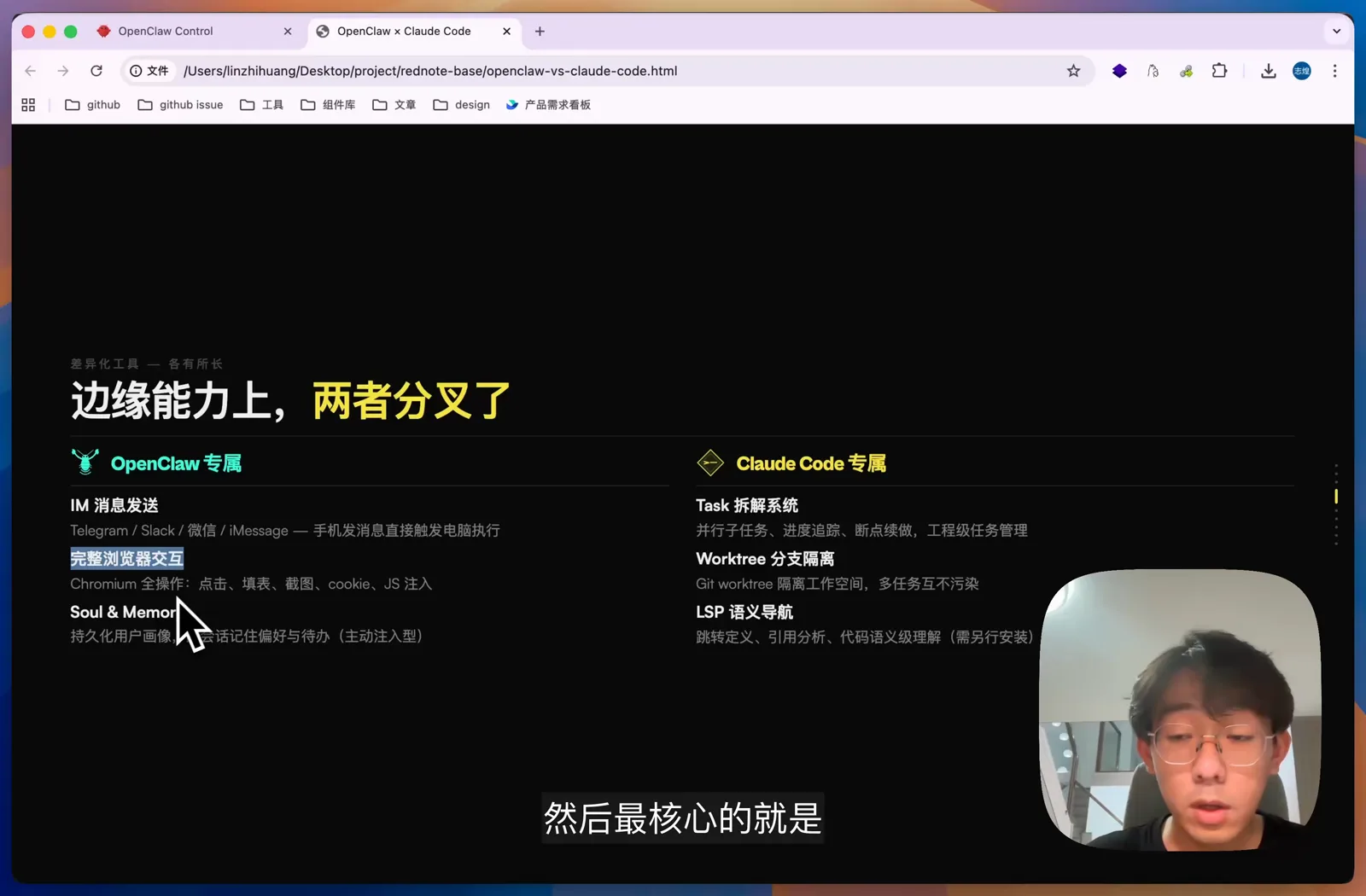This screenshot has width=1366, height=896.
Task: Click the OpenClaw lobster icon
Action: click(x=85, y=463)
